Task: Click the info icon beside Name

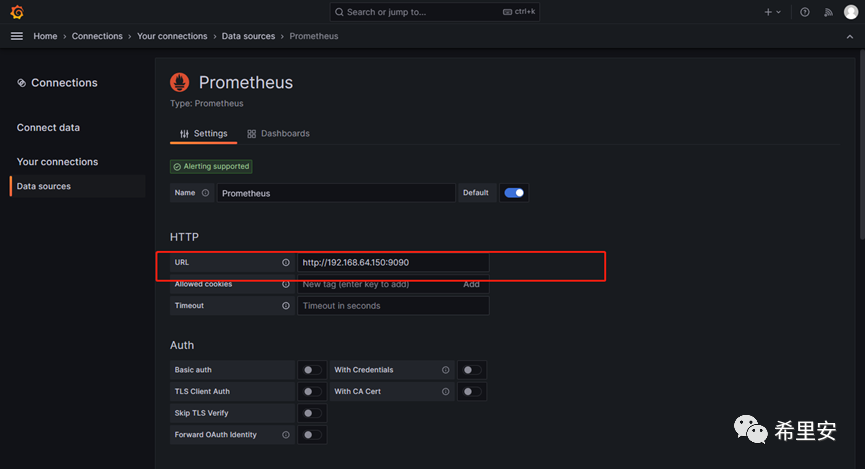Action: tap(206, 193)
